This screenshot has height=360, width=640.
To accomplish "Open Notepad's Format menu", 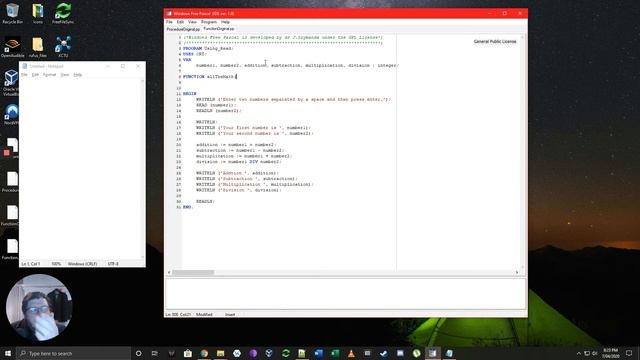I will (x=49, y=75).
